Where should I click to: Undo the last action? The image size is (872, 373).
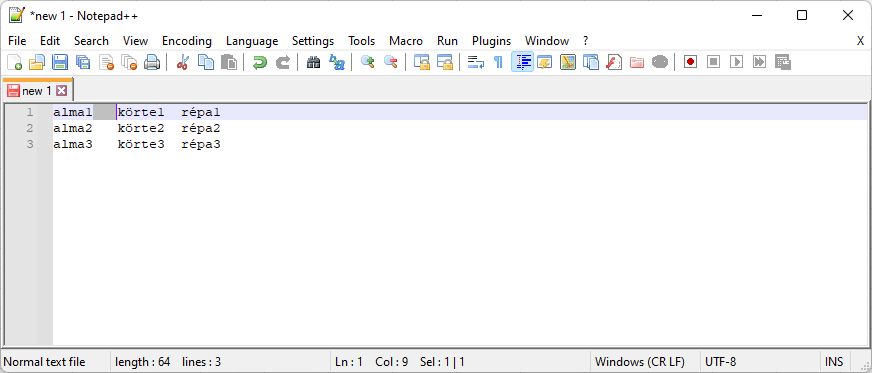259,62
